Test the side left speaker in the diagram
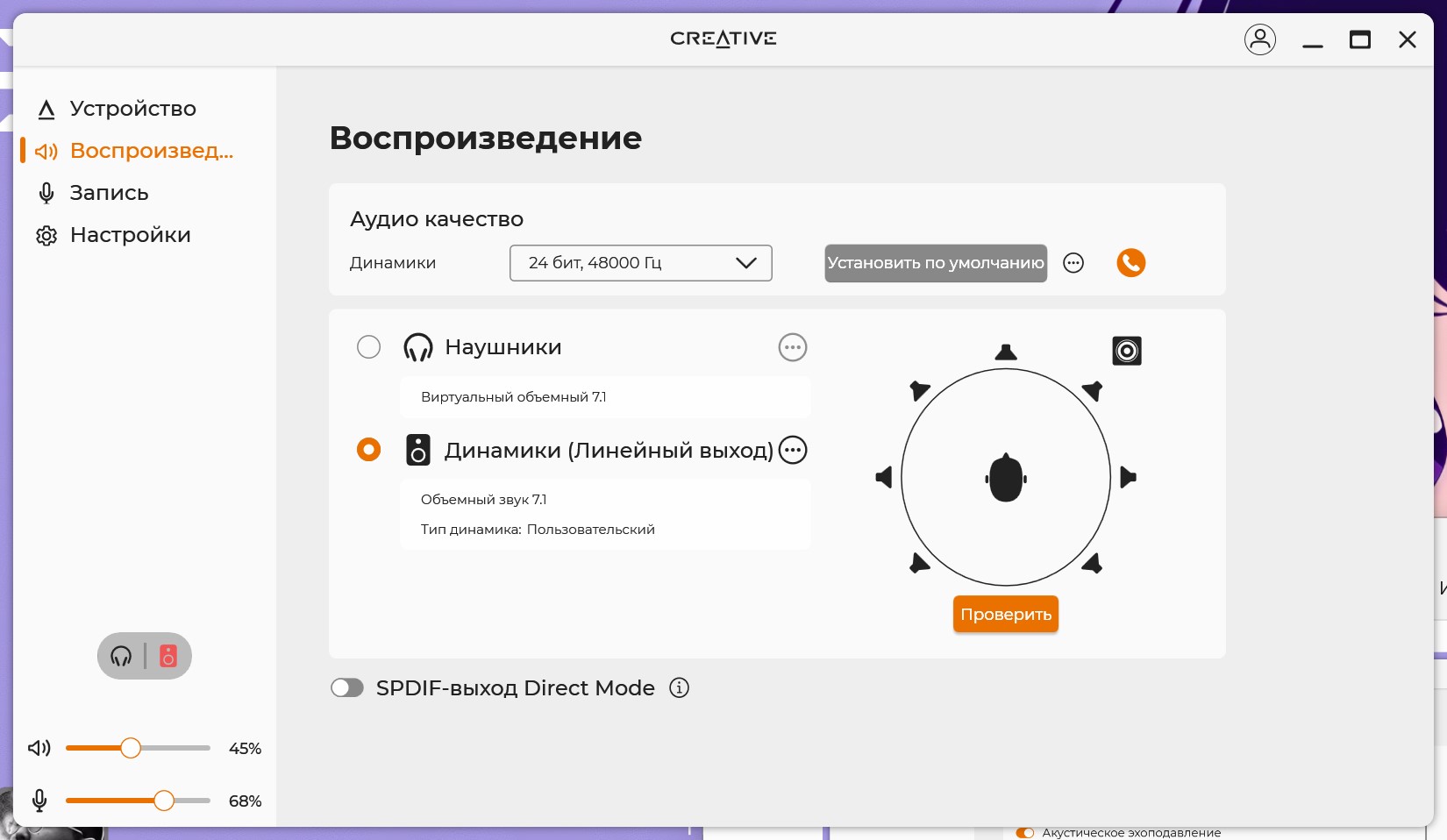The height and width of the screenshot is (840, 1447). (x=884, y=477)
